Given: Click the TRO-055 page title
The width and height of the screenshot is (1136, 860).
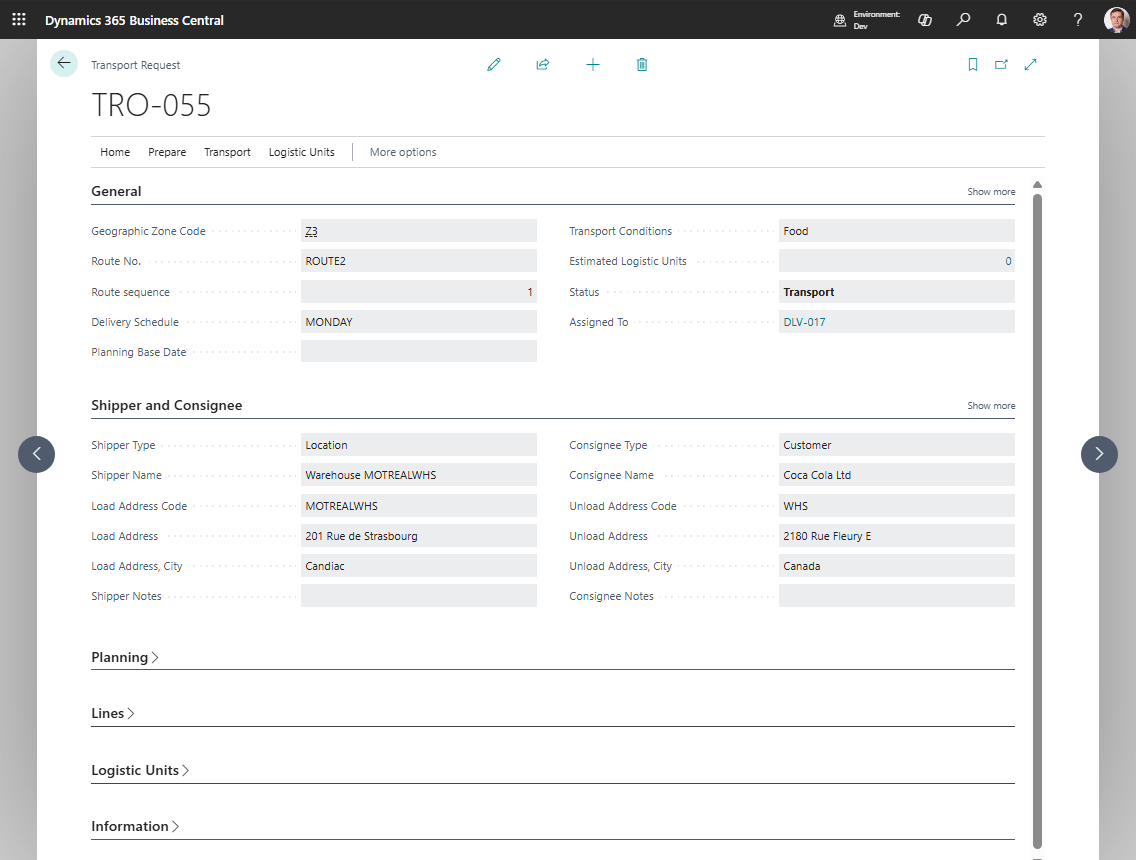Looking at the screenshot, I should click(x=151, y=105).
